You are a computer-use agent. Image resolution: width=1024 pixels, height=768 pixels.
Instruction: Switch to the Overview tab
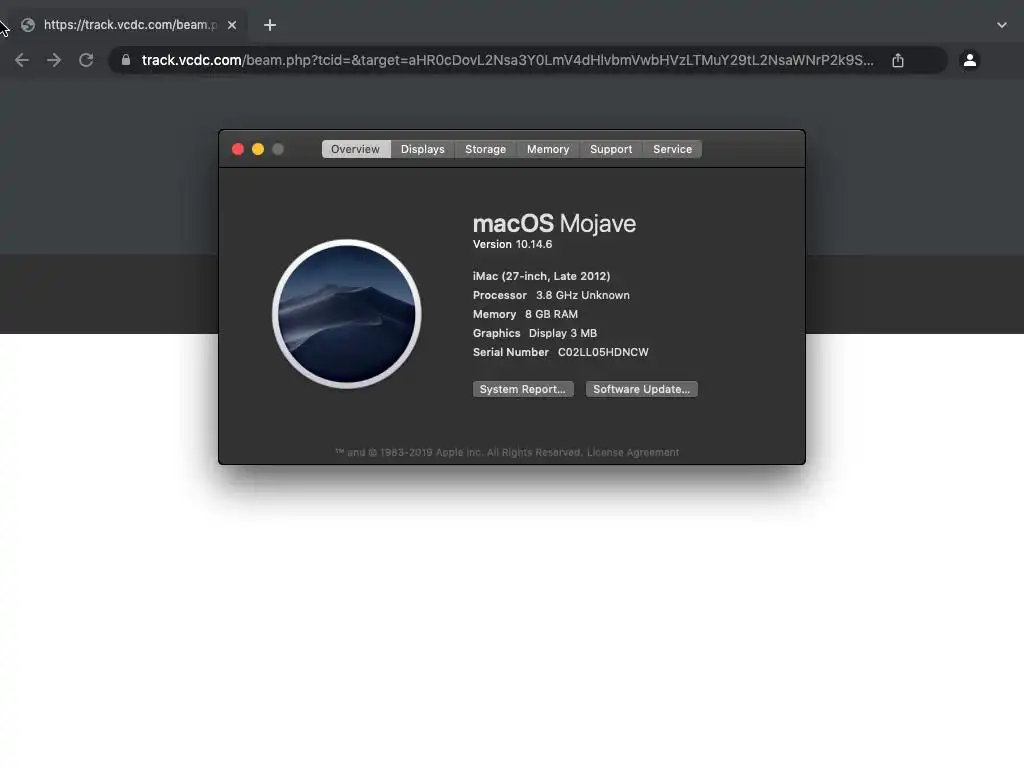pyautogui.click(x=355, y=149)
